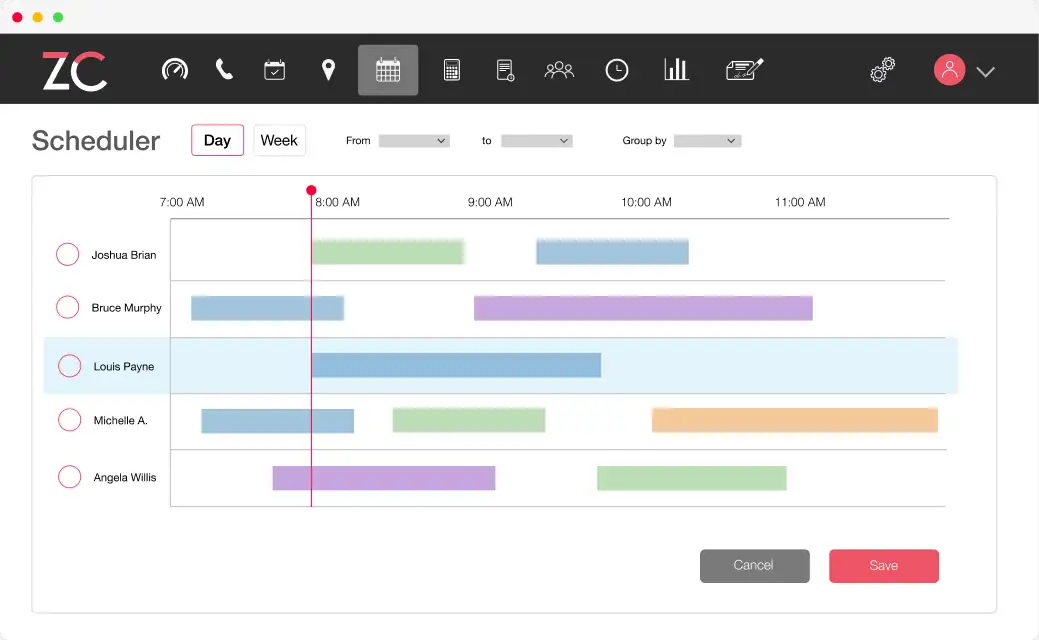Image resolution: width=1039 pixels, height=640 pixels.
Task: Open the check signing pen icon
Action: tap(745, 69)
